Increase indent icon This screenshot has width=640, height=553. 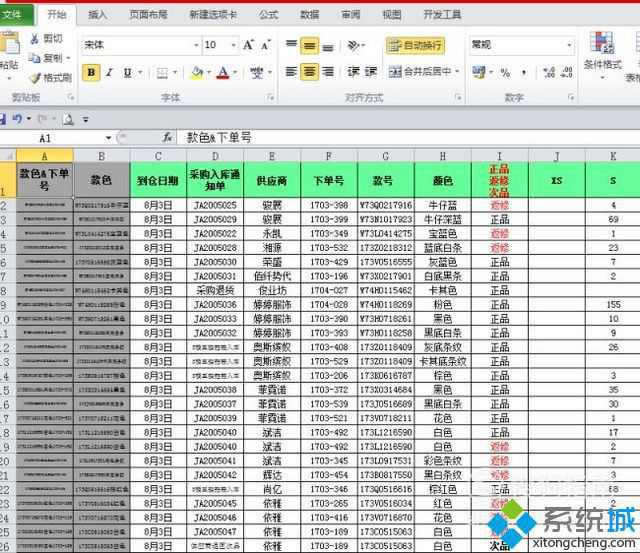pyautogui.click(x=371, y=72)
